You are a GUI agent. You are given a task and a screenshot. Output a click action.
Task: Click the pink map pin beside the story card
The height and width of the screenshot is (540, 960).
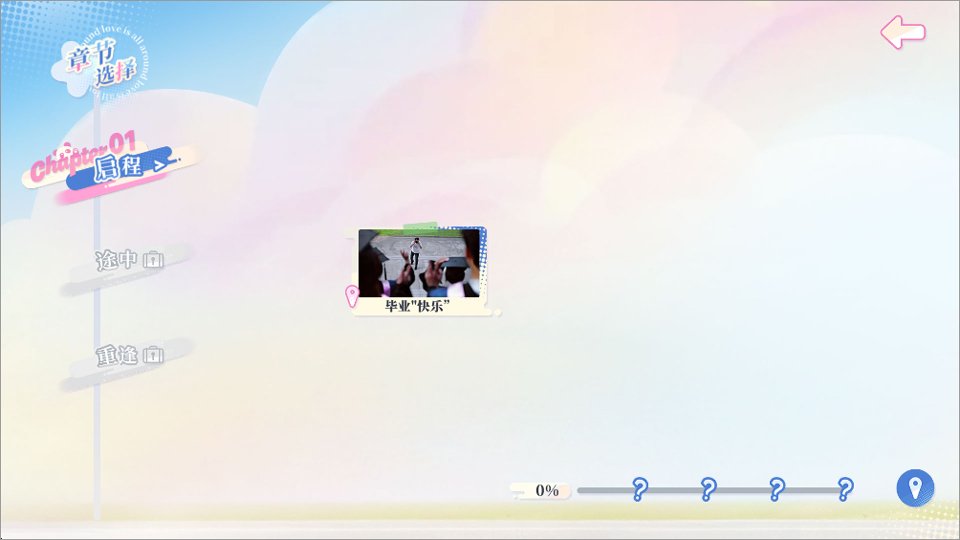(352, 296)
